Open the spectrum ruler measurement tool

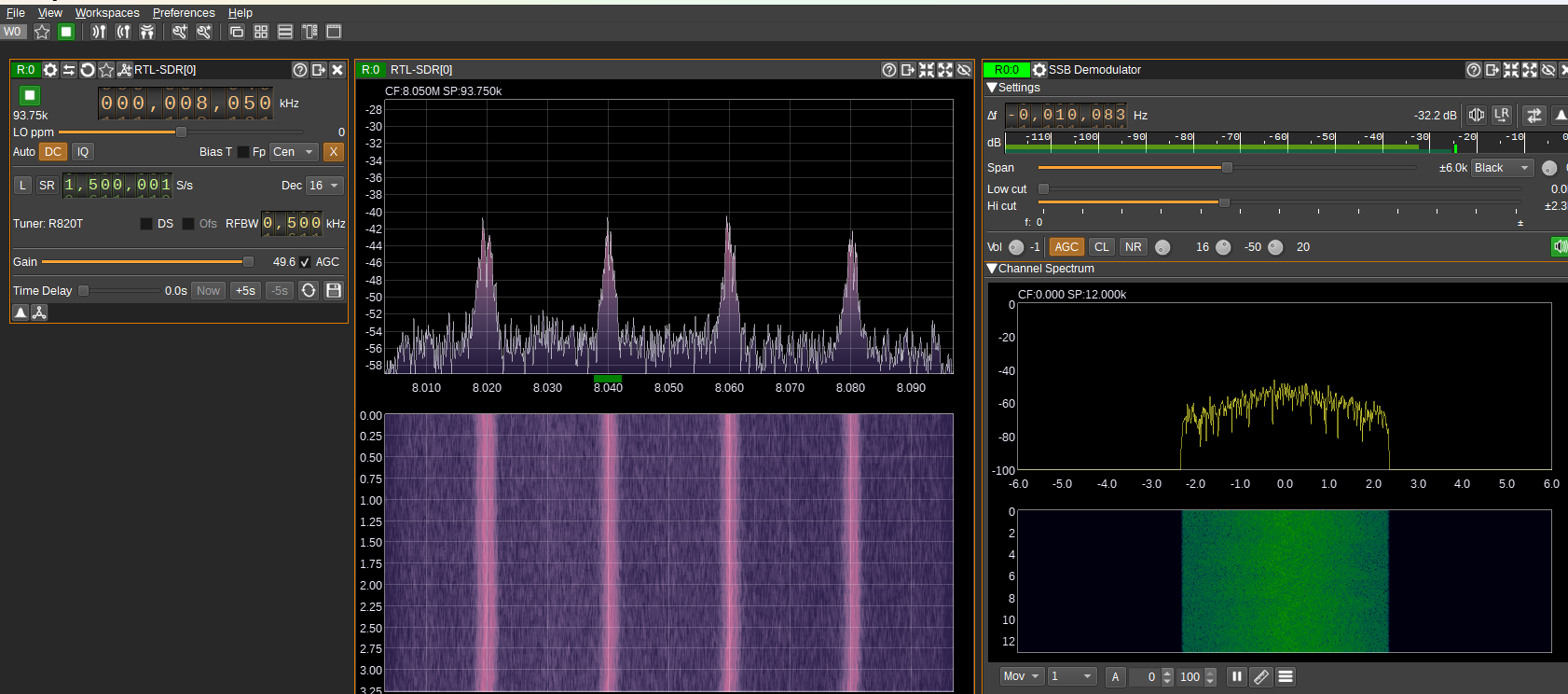1261,676
